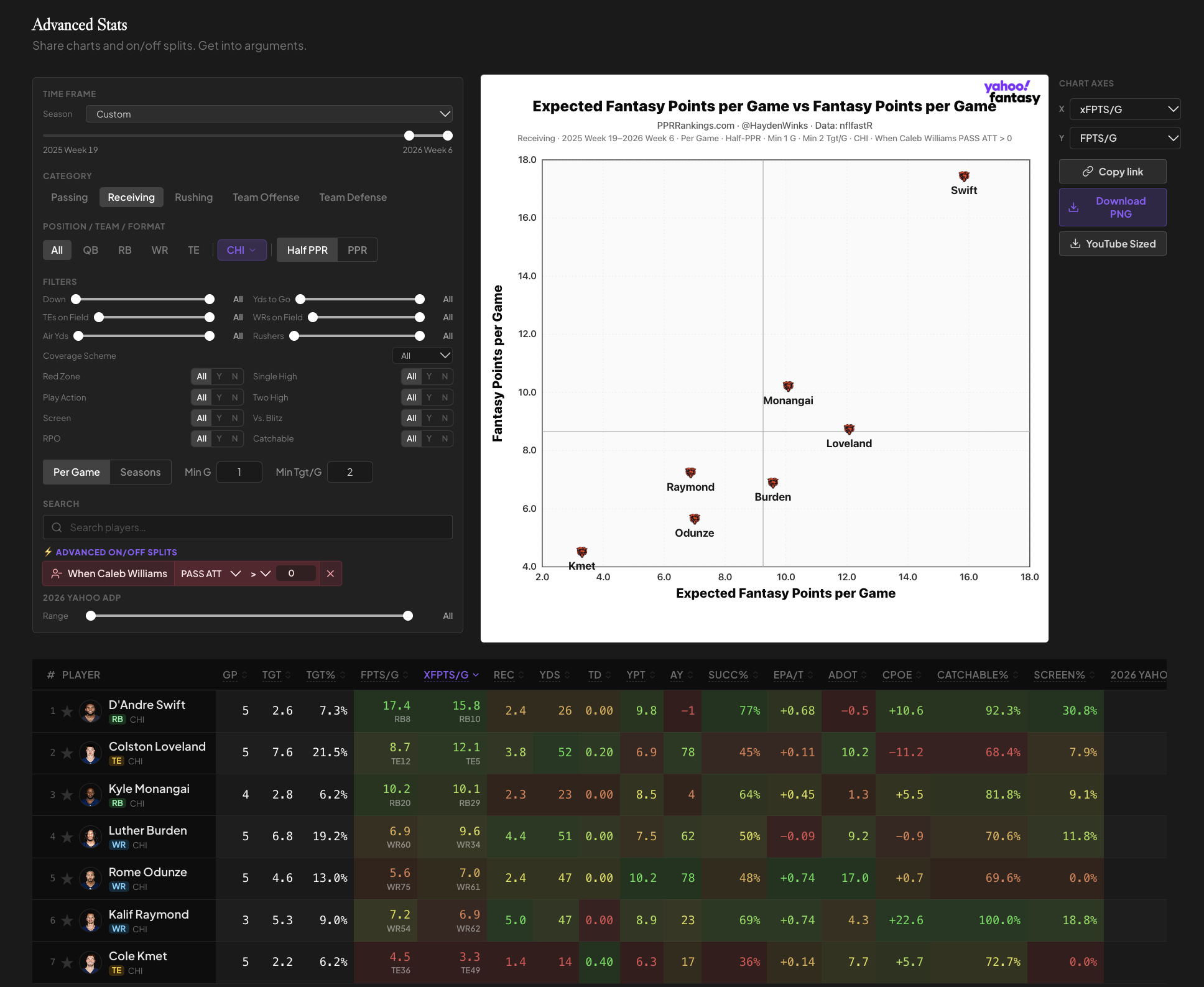Click the search magnifier icon
Image resolution: width=1204 pixels, height=987 pixels.
coord(57,527)
